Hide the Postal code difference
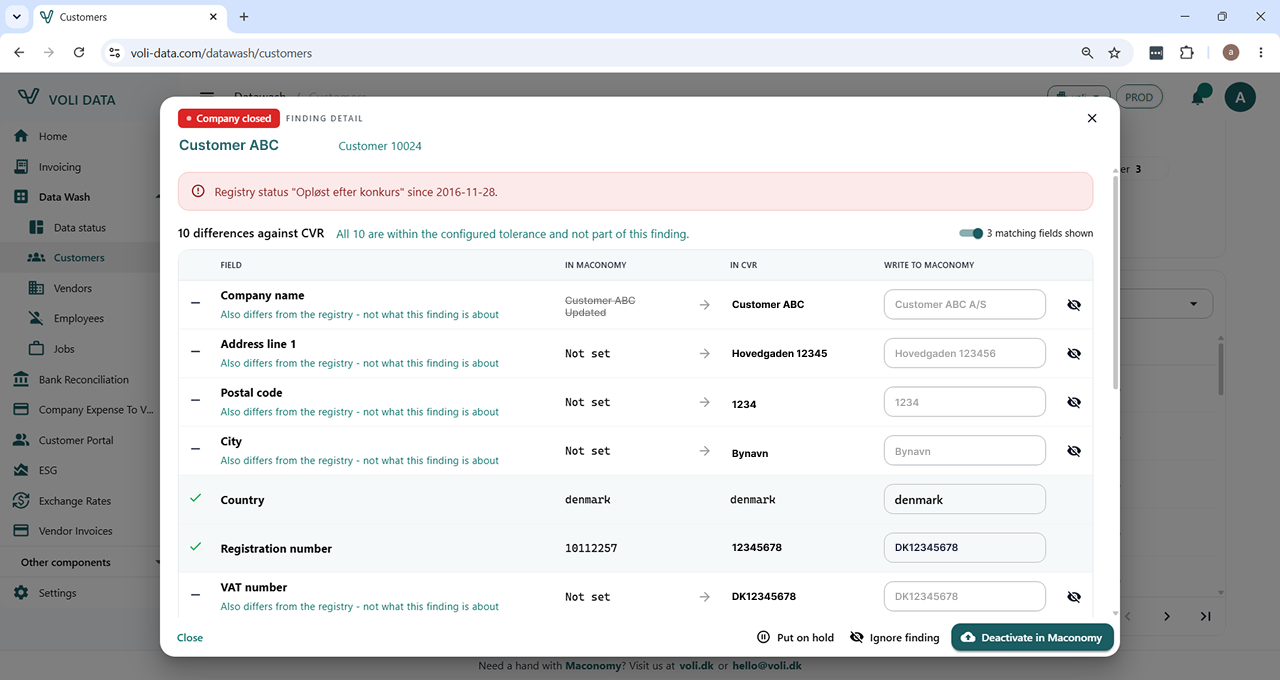The width and height of the screenshot is (1280, 680). [1074, 402]
